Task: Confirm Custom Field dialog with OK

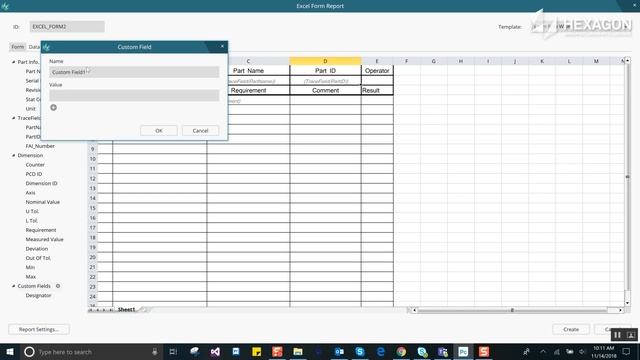Action: [159, 131]
